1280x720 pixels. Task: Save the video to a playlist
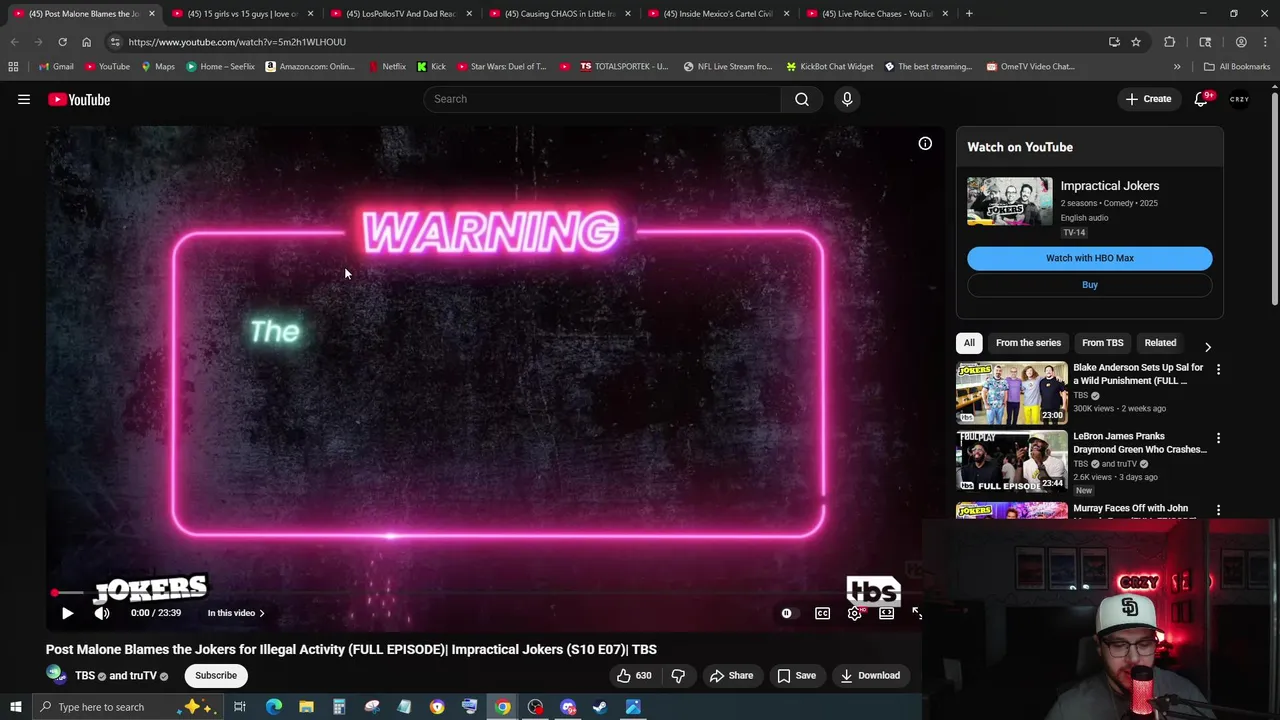797,675
